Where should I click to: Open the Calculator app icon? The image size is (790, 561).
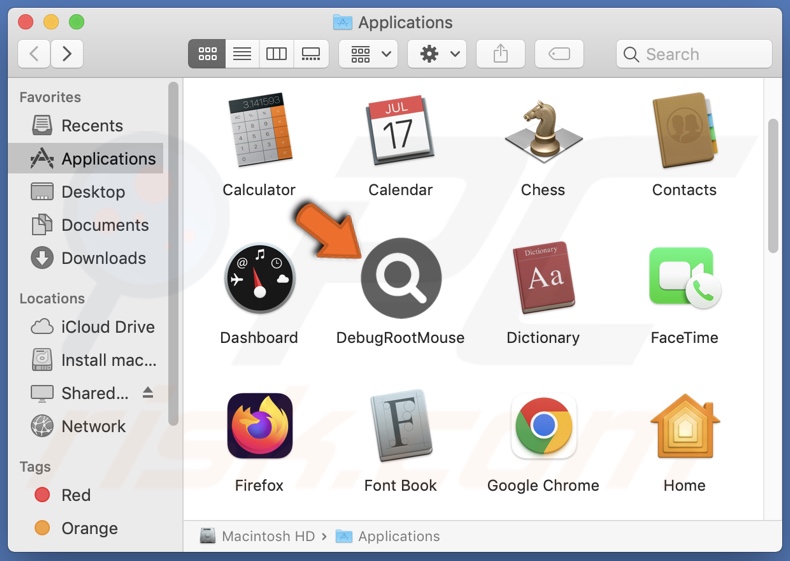pyautogui.click(x=259, y=131)
